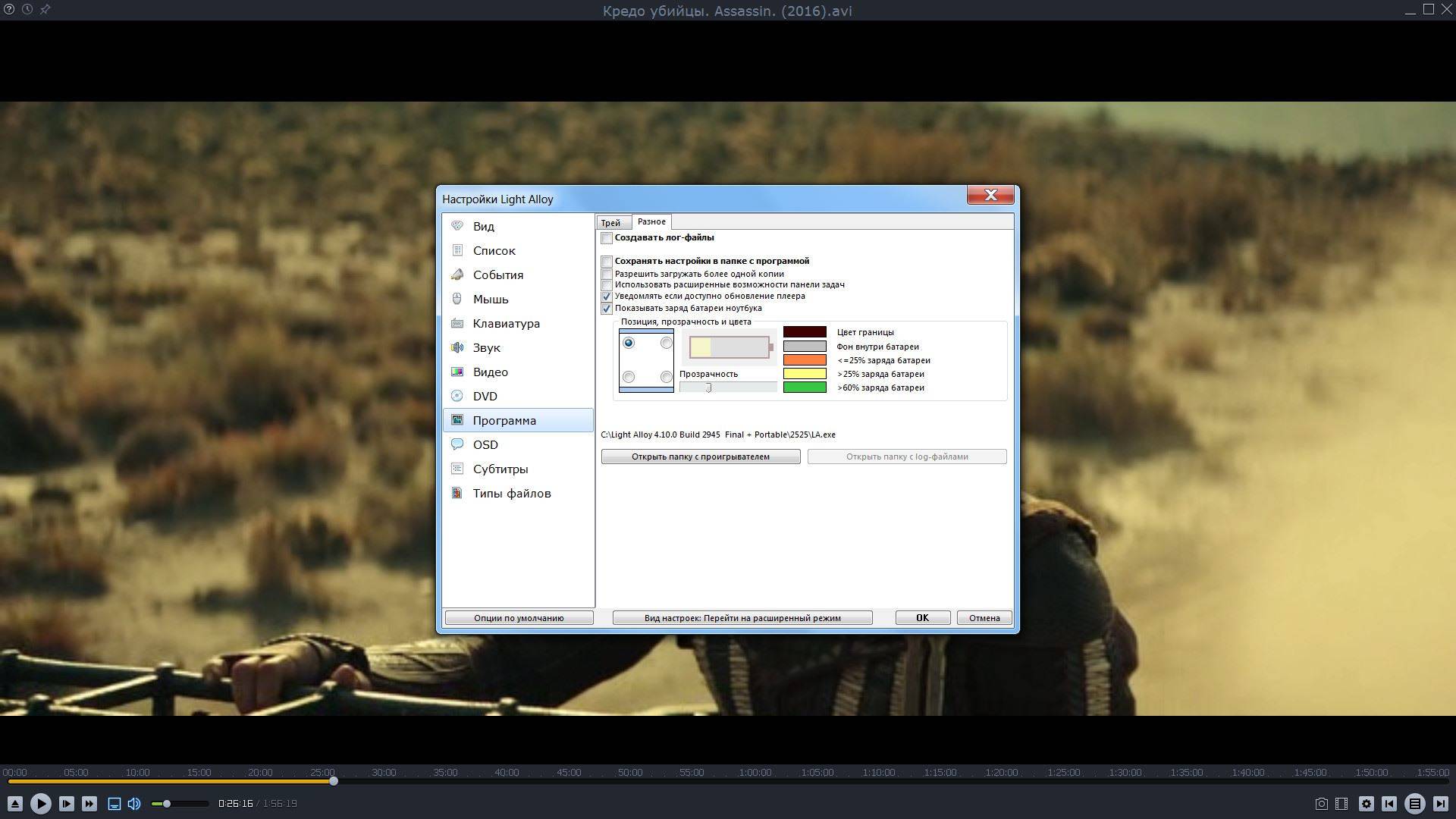Click the battery preview image
This screenshot has width=1456, height=819.
click(731, 347)
